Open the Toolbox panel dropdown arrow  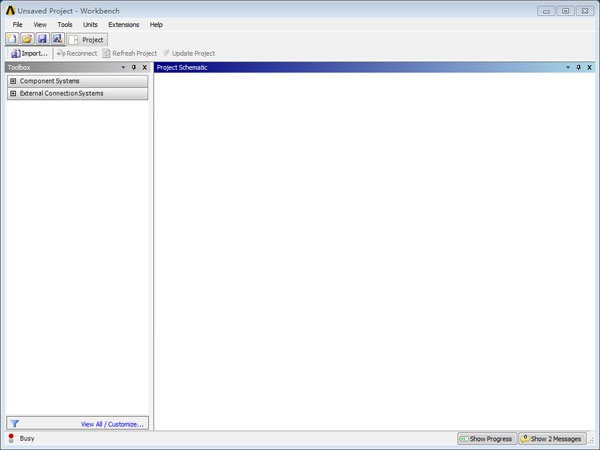pyautogui.click(x=123, y=67)
